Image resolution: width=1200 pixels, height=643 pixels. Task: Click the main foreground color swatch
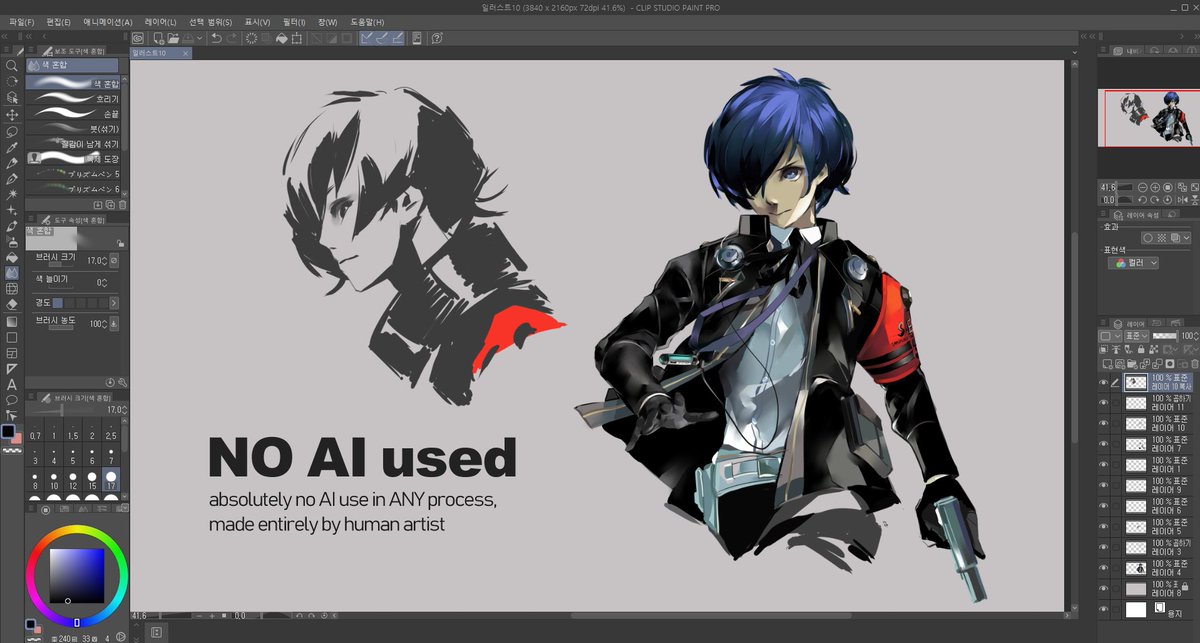[8, 431]
